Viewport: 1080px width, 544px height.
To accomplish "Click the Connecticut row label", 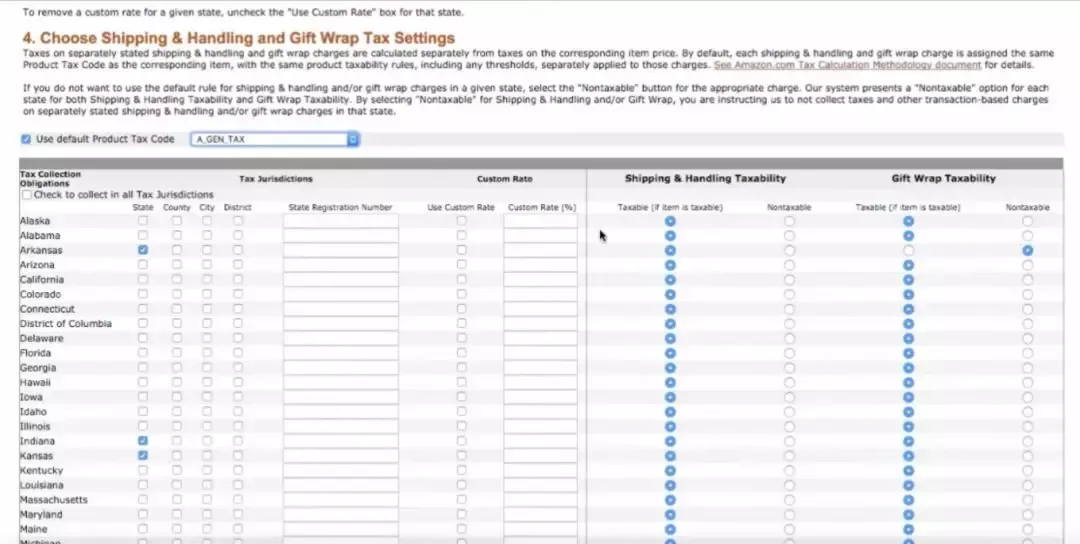I will click(x=47, y=309).
